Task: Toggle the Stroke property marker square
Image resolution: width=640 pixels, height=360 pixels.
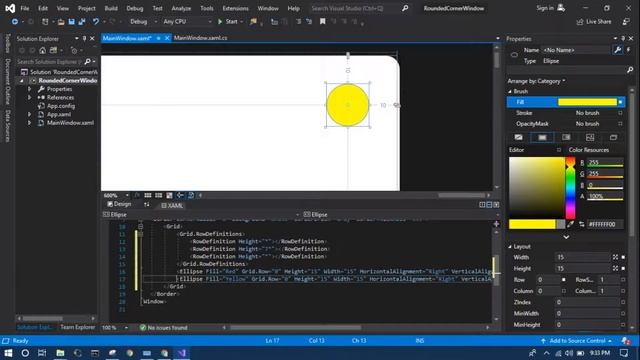Action: pos(620,113)
